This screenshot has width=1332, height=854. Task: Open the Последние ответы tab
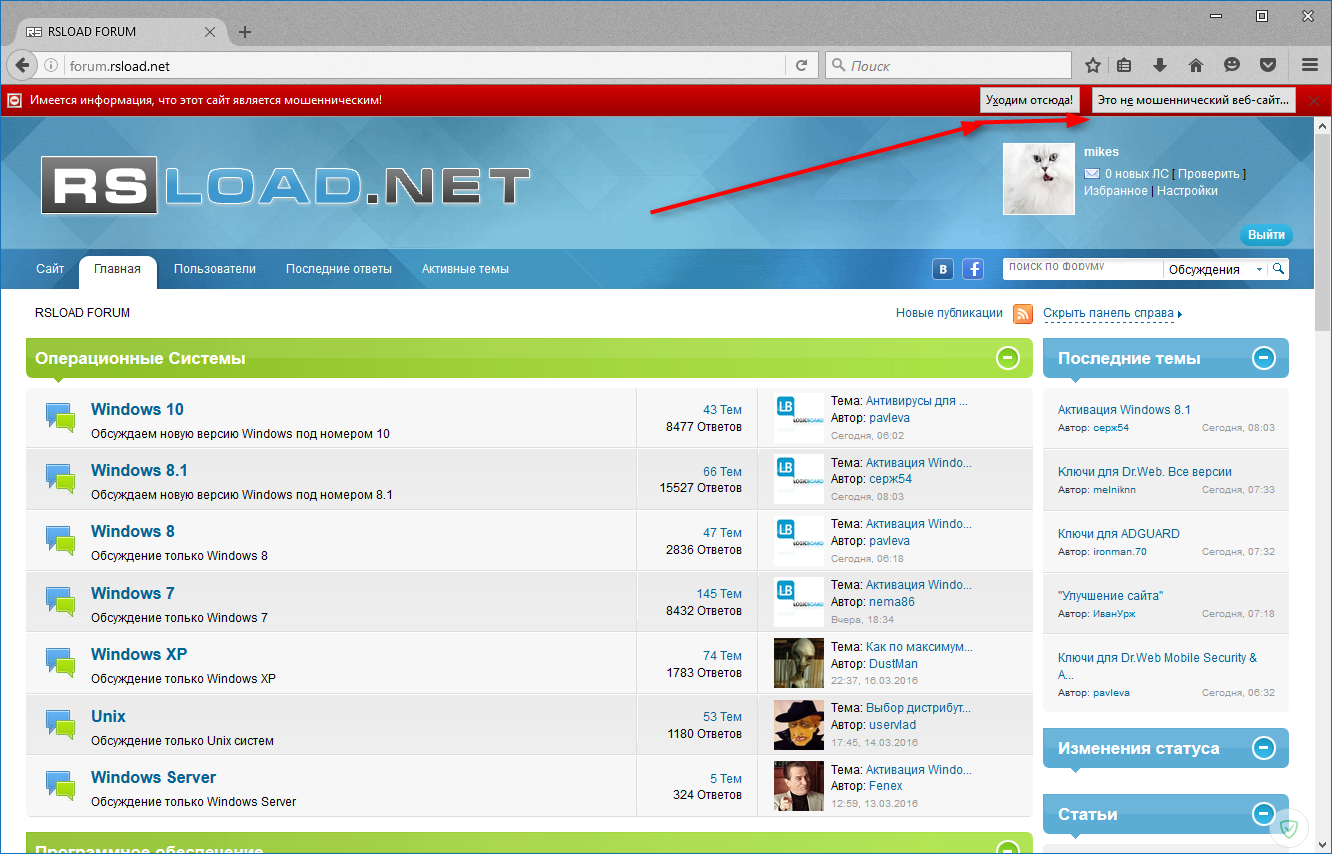coord(339,269)
